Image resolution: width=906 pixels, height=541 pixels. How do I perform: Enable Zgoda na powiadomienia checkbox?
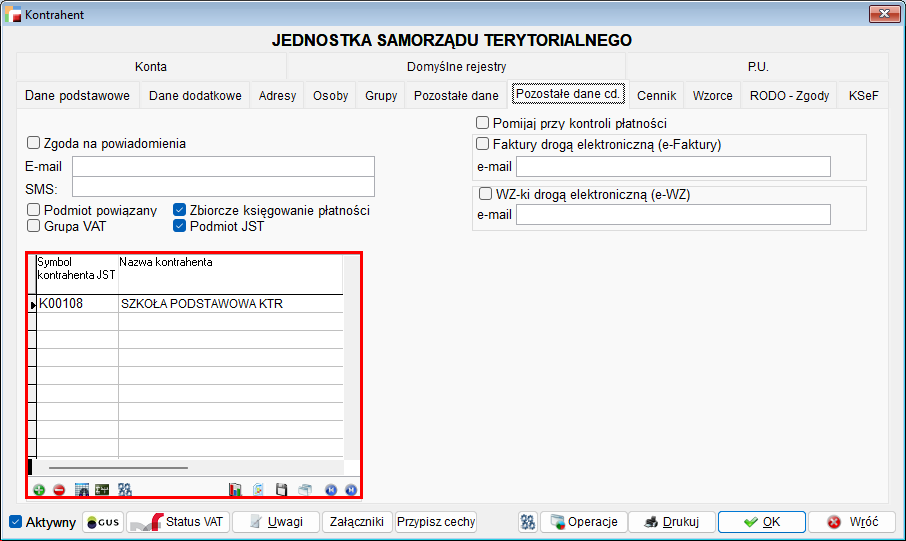coord(34,143)
